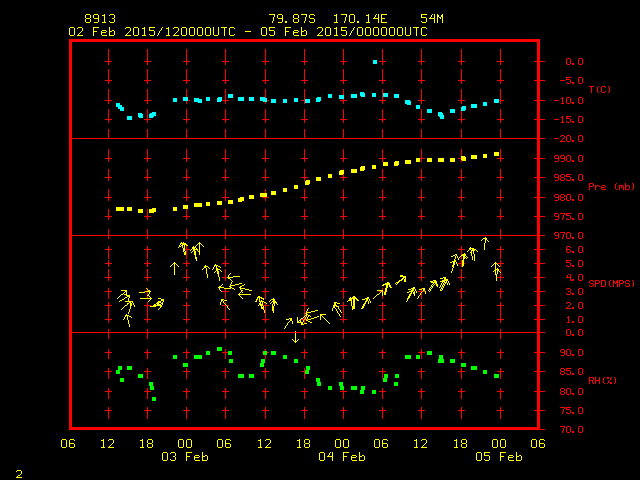This screenshot has height=480, width=640.
Task: Click the "-10.0" temperature tick value
Action: click(x=569, y=100)
